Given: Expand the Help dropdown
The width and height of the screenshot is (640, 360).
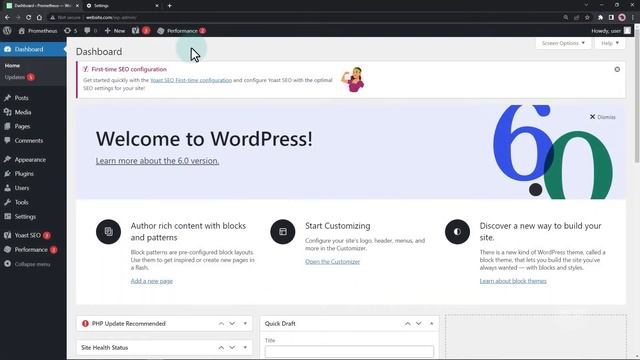Looking at the screenshot, I should click(610, 43).
